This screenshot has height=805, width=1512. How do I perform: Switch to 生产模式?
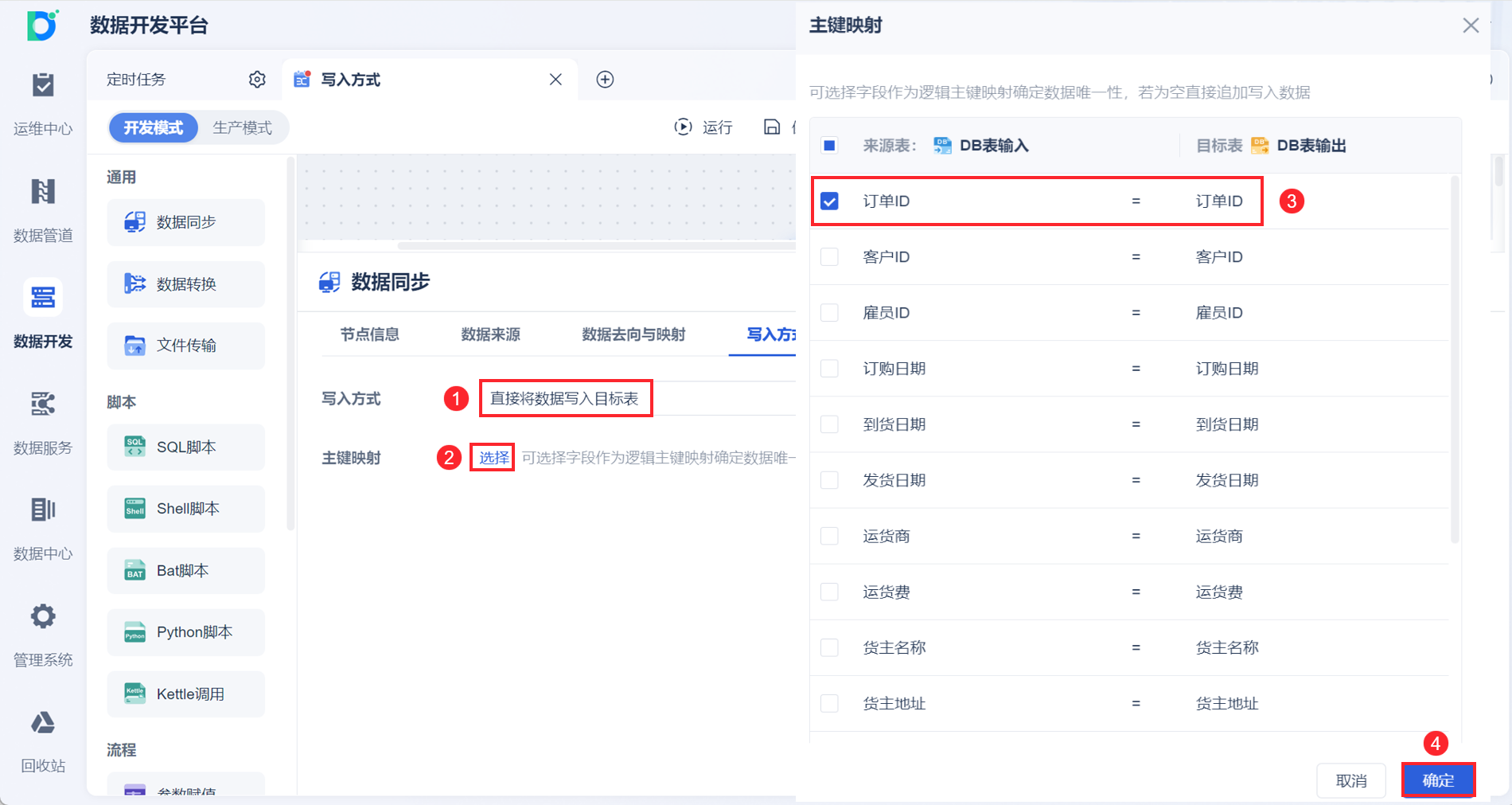(242, 127)
